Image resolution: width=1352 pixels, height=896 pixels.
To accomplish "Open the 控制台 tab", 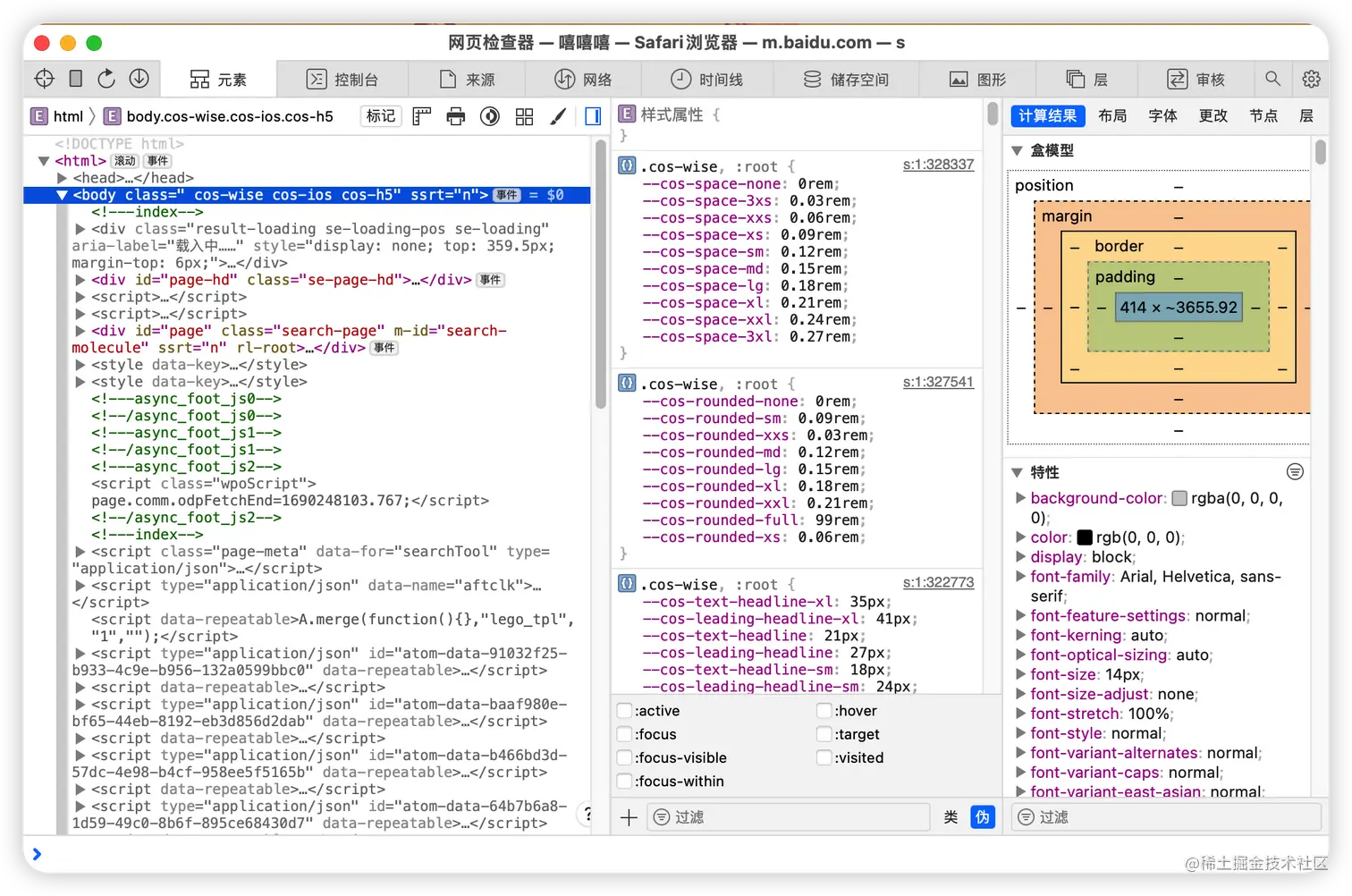I will point(342,79).
